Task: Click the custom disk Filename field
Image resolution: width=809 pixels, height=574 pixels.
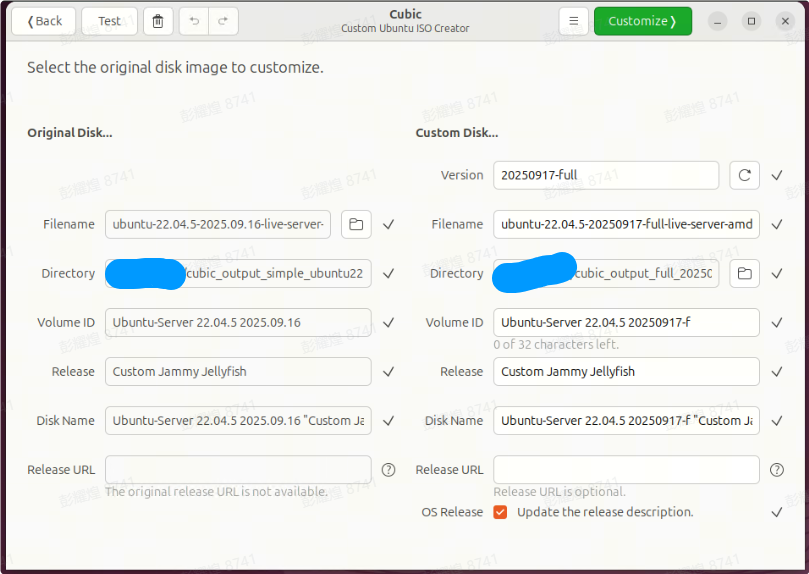Action: 626,224
